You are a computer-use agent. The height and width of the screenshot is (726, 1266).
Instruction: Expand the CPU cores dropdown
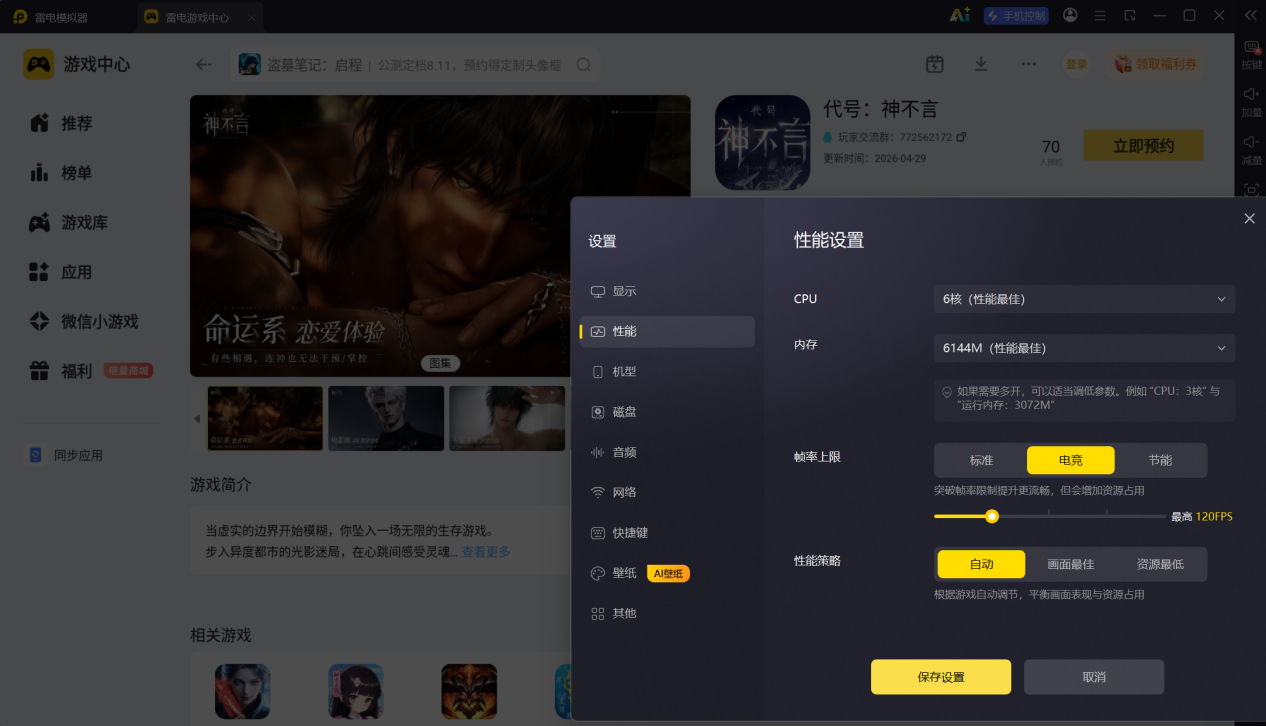[x=1085, y=299]
